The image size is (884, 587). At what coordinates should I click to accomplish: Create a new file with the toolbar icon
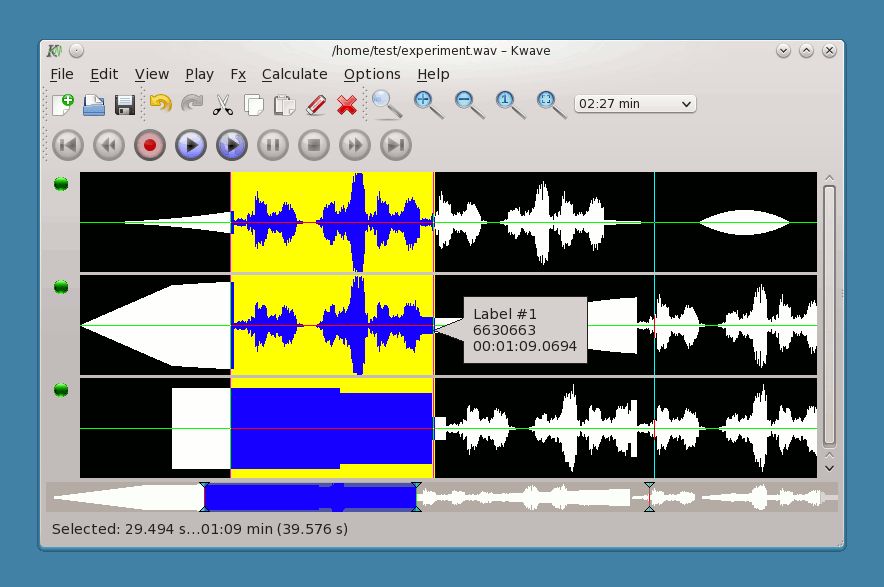click(63, 104)
